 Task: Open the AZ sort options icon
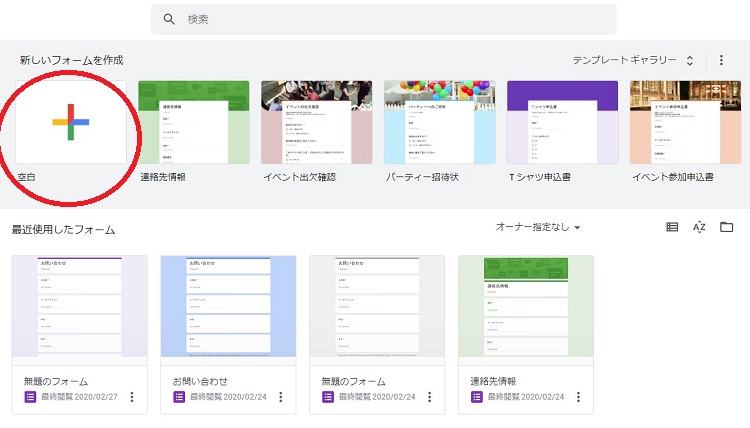pos(699,227)
